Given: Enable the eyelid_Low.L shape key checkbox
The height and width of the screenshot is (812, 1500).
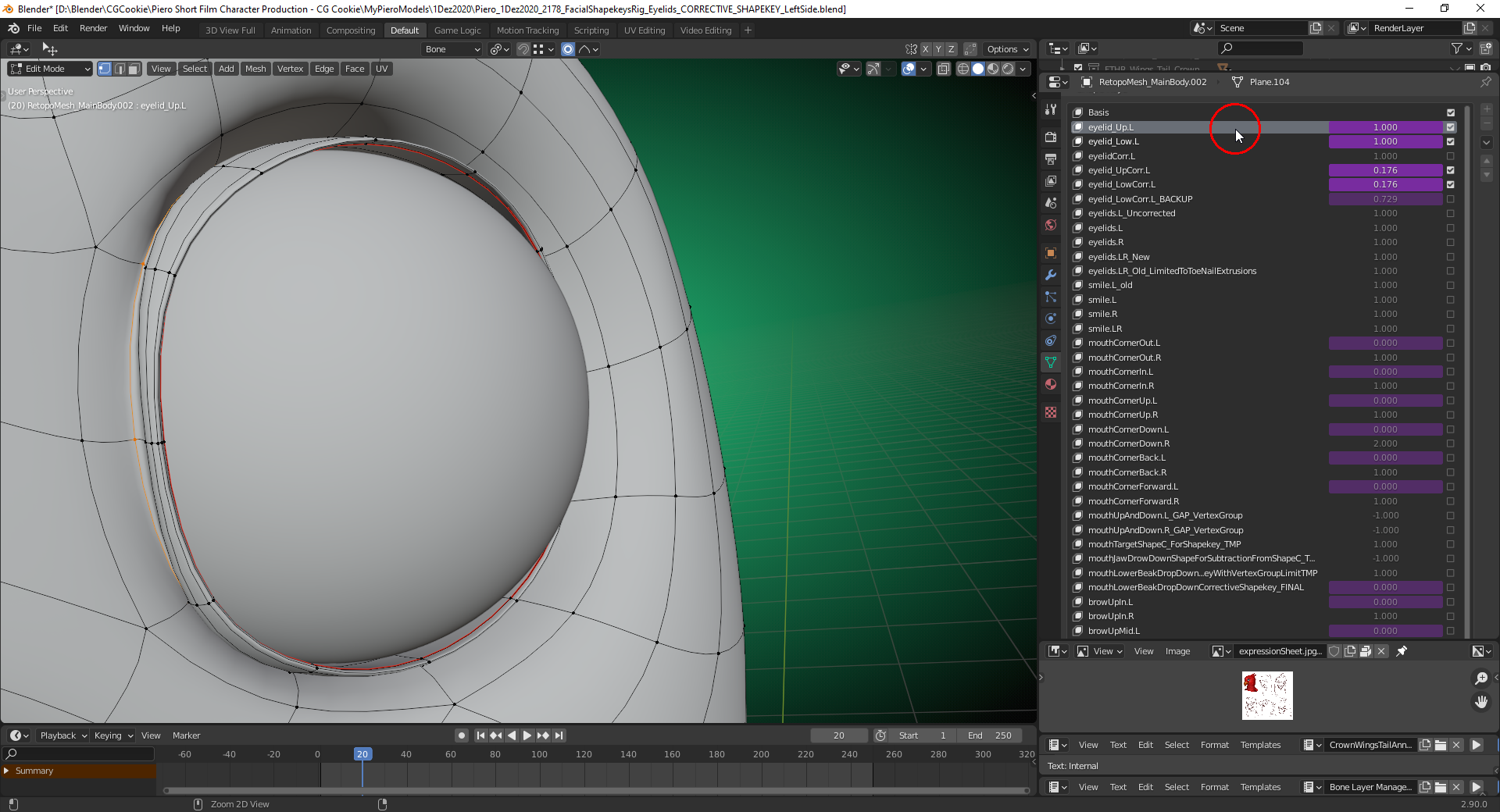Looking at the screenshot, I should coord(1451,141).
